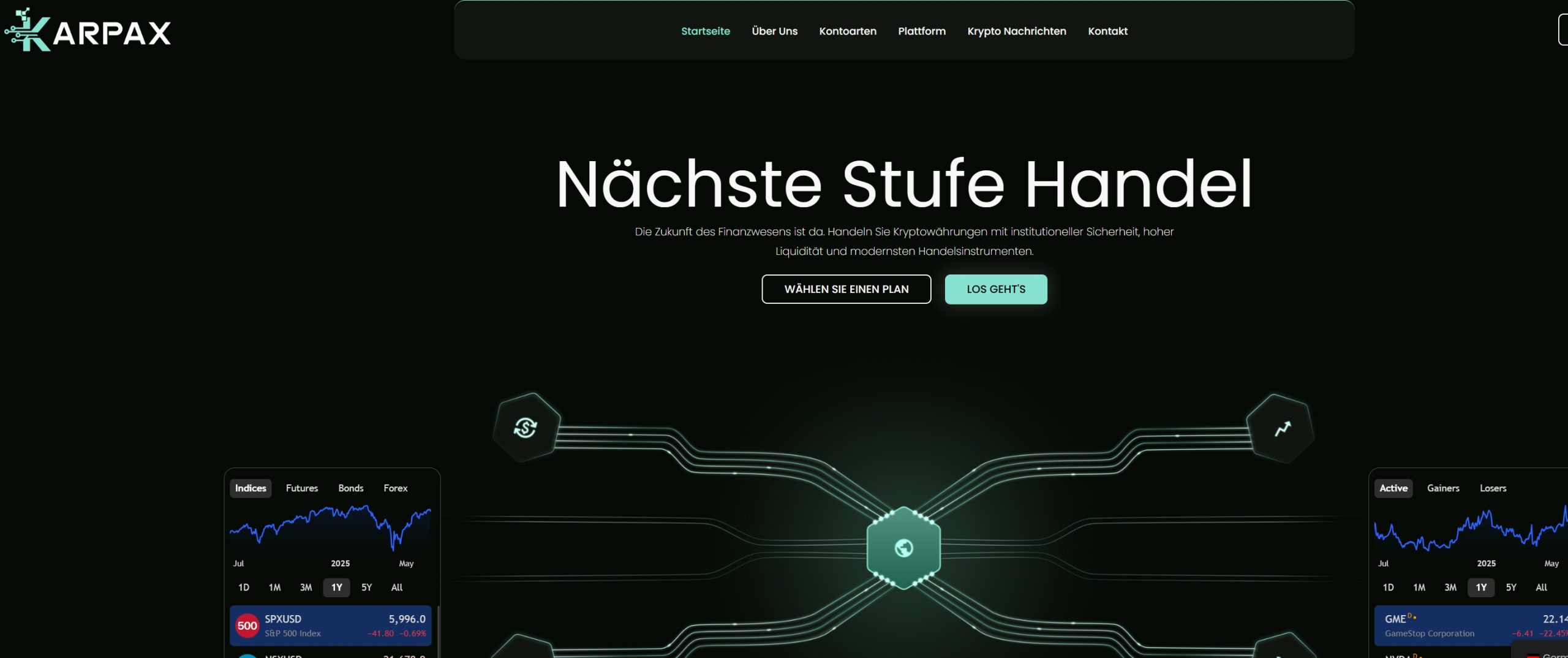The width and height of the screenshot is (1568, 658).
Task: Click the trending arrow hexagon icon
Action: (x=1282, y=428)
